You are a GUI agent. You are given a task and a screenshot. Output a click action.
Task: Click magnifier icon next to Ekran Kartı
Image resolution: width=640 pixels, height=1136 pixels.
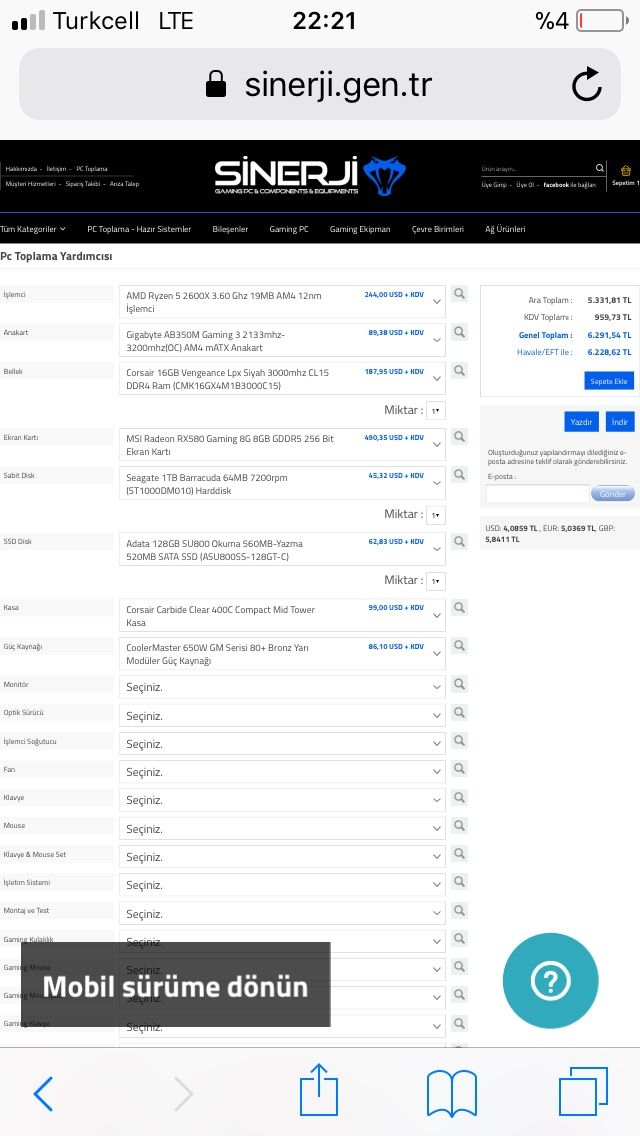[x=460, y=437]
